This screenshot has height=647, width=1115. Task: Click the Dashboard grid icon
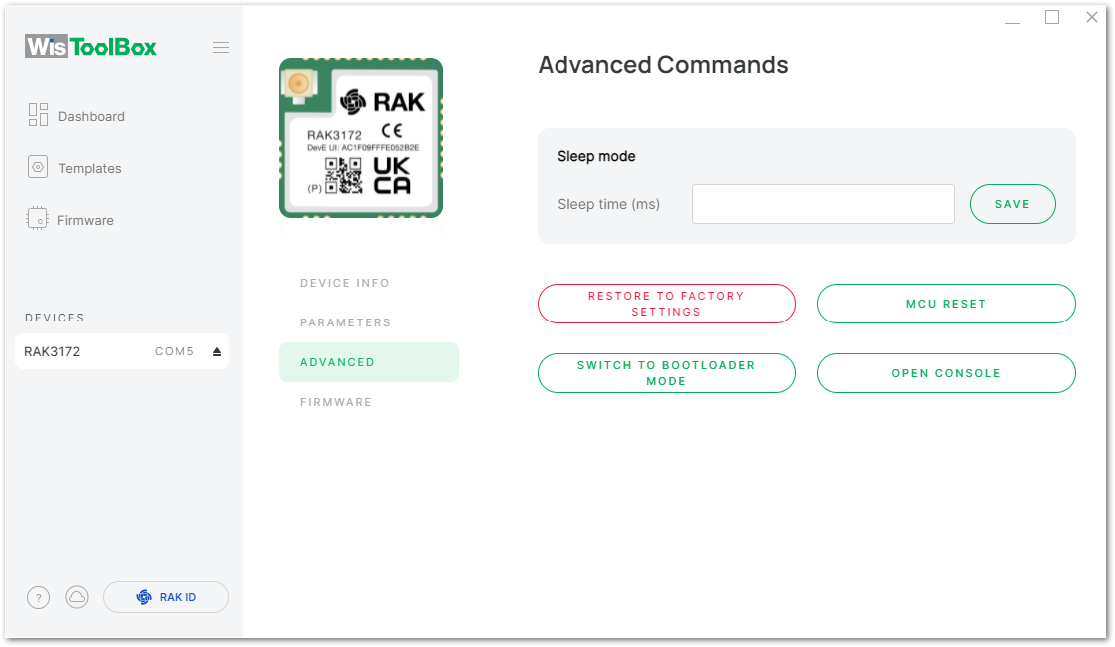[38, 114]
